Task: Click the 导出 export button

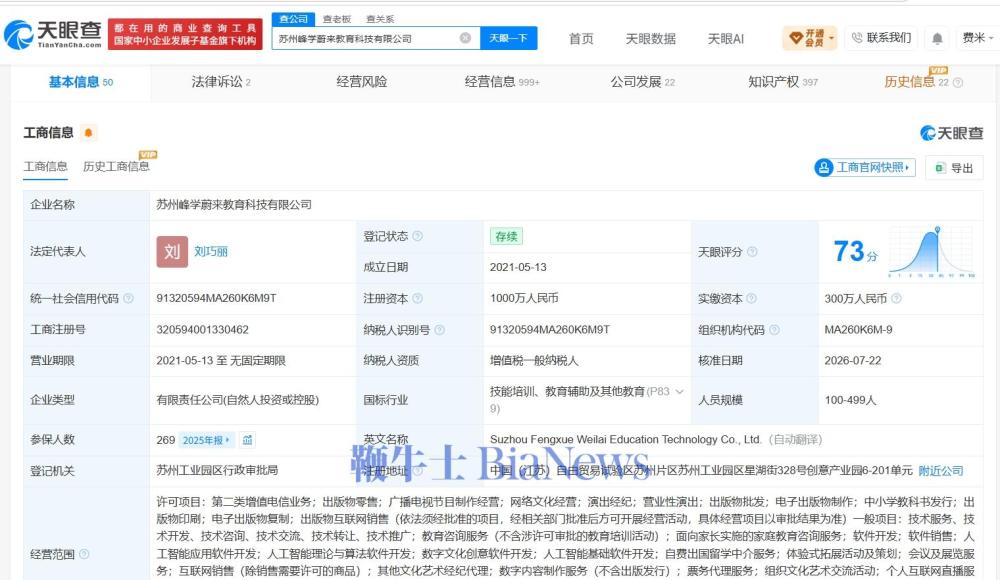Action: click(954, 168)
